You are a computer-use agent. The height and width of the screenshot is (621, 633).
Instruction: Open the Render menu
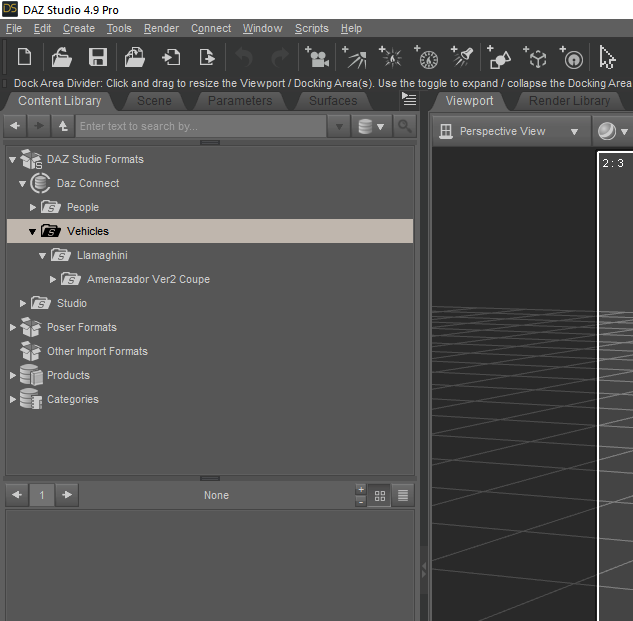(161, 28)
